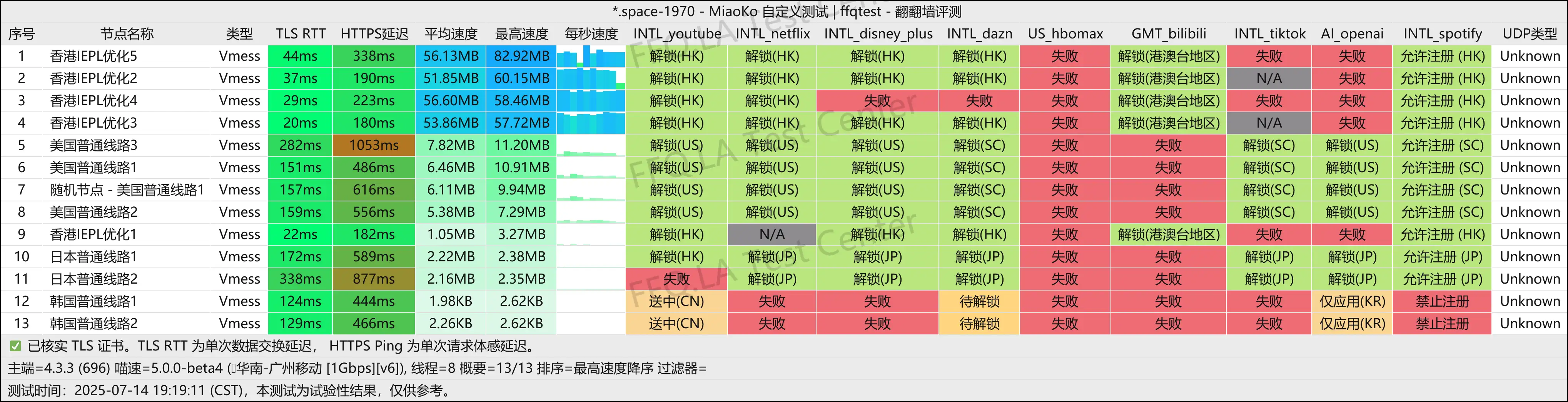Select node name 随机节点 - 美国普通线路1

pos(127,190)
